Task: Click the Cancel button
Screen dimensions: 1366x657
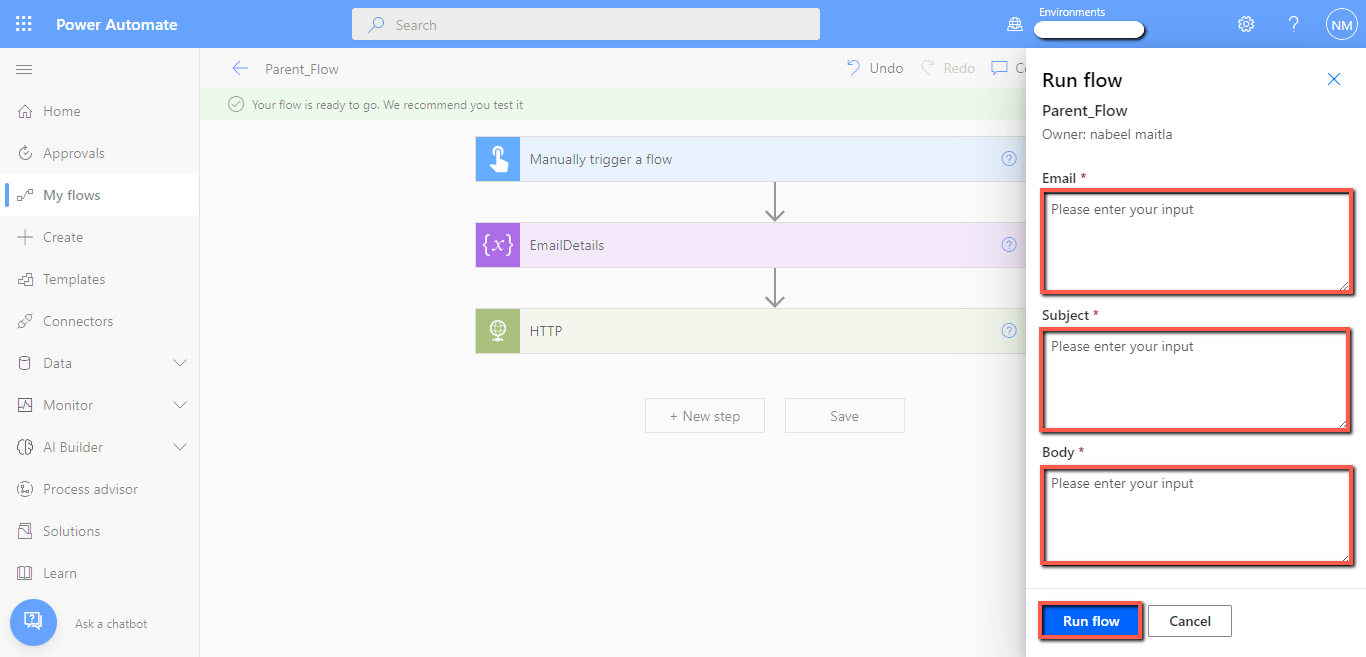Action: click(1190, 621)
